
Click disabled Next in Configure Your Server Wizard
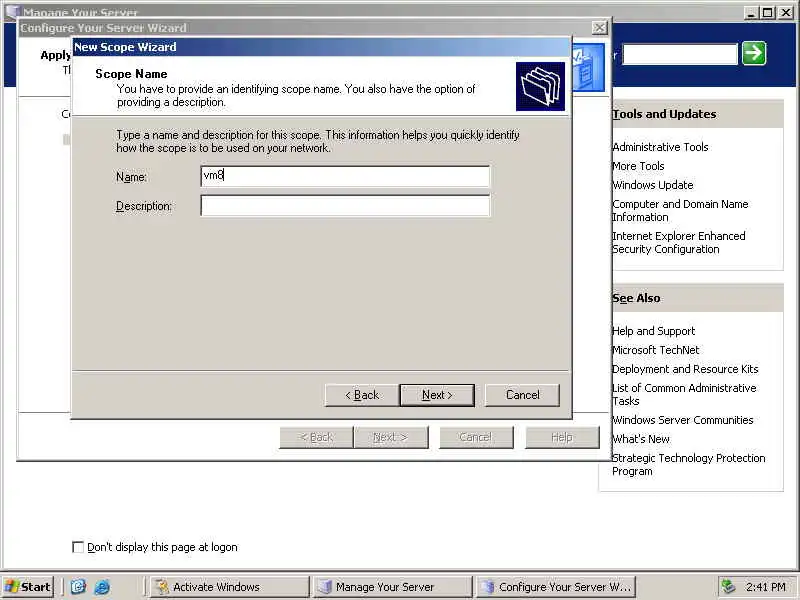coord(391,437)
